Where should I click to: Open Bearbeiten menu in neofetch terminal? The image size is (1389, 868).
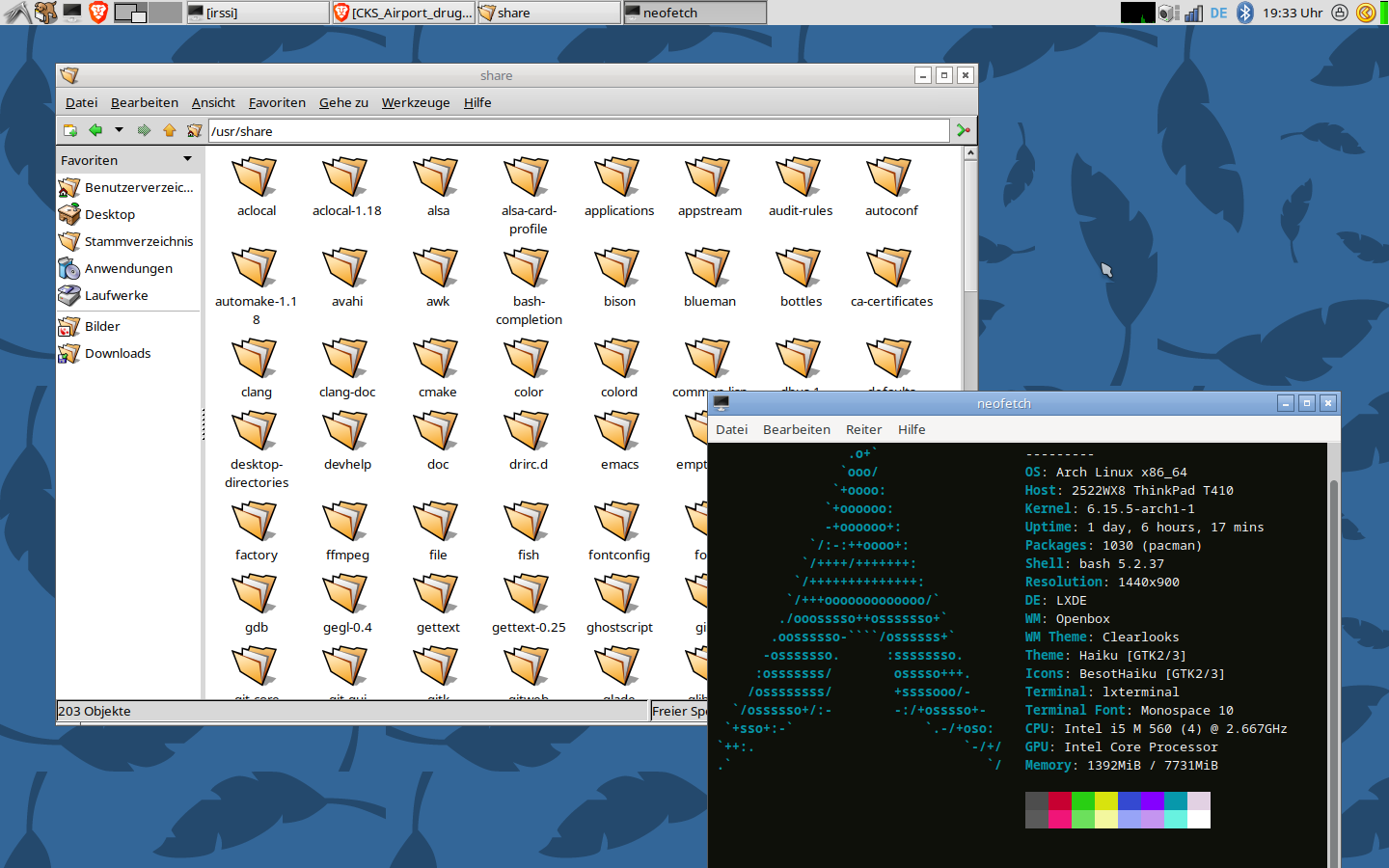pos(796,429)
